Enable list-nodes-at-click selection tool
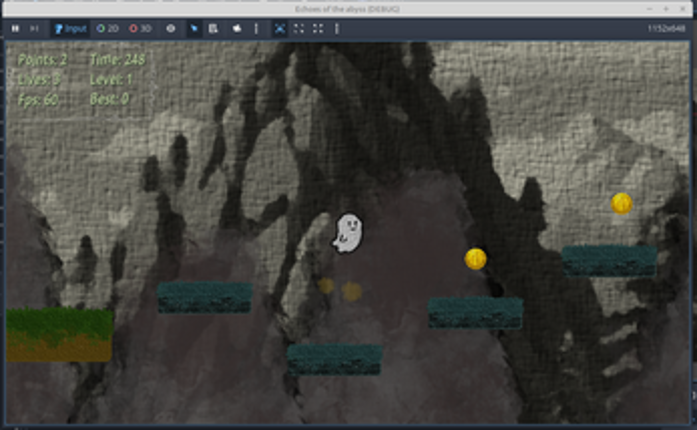Image resolution: width=697 pixels, height=430 pixels. tap(214, 29)
